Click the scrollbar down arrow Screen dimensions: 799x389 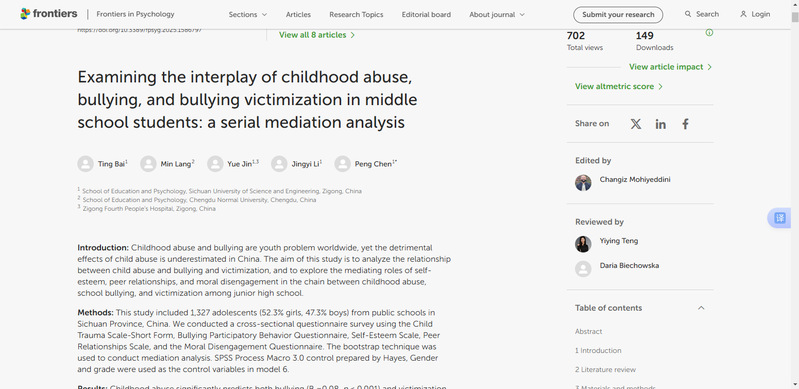coord(794,384)
